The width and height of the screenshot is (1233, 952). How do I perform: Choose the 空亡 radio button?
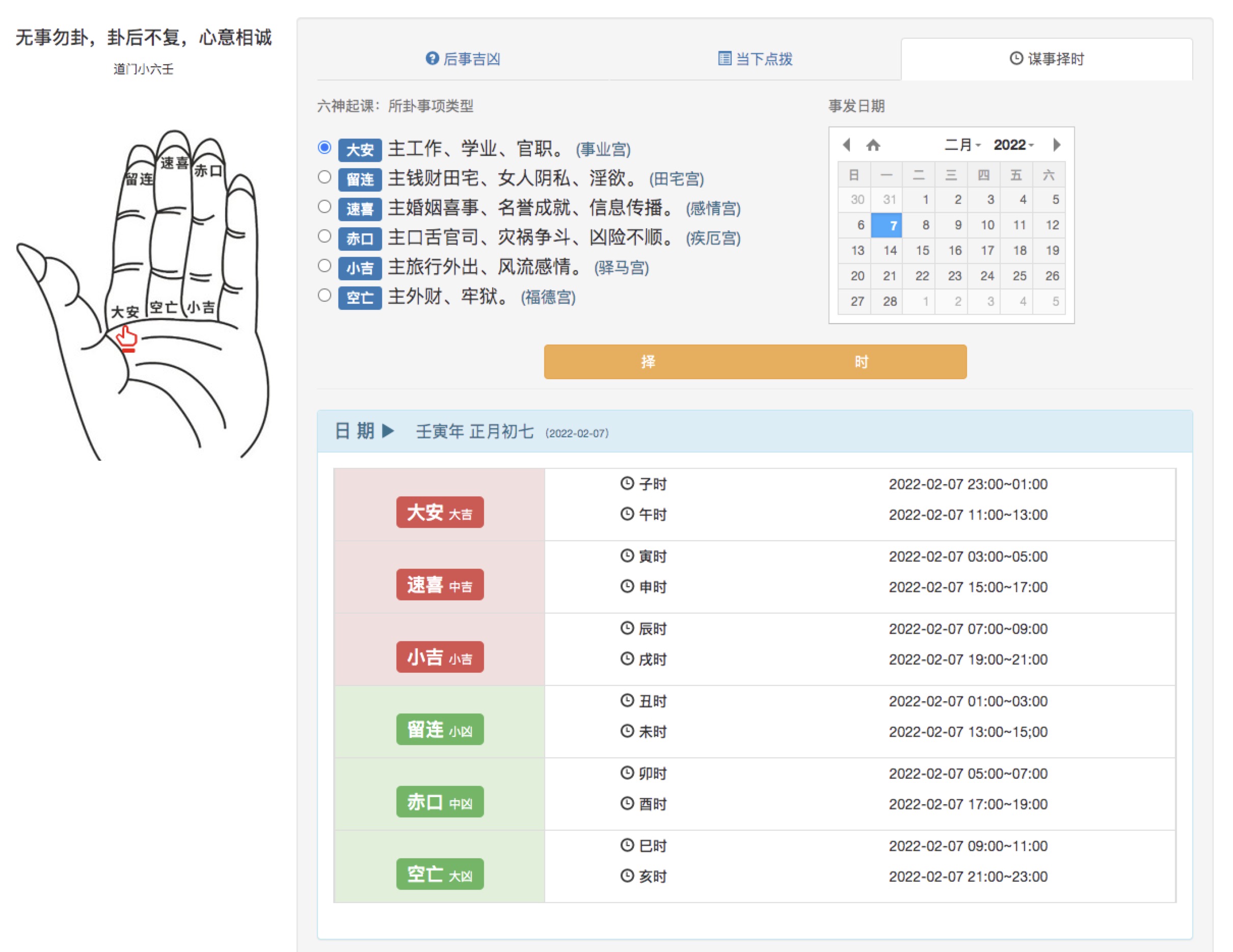pyautogui.click(x=324, y=295)
